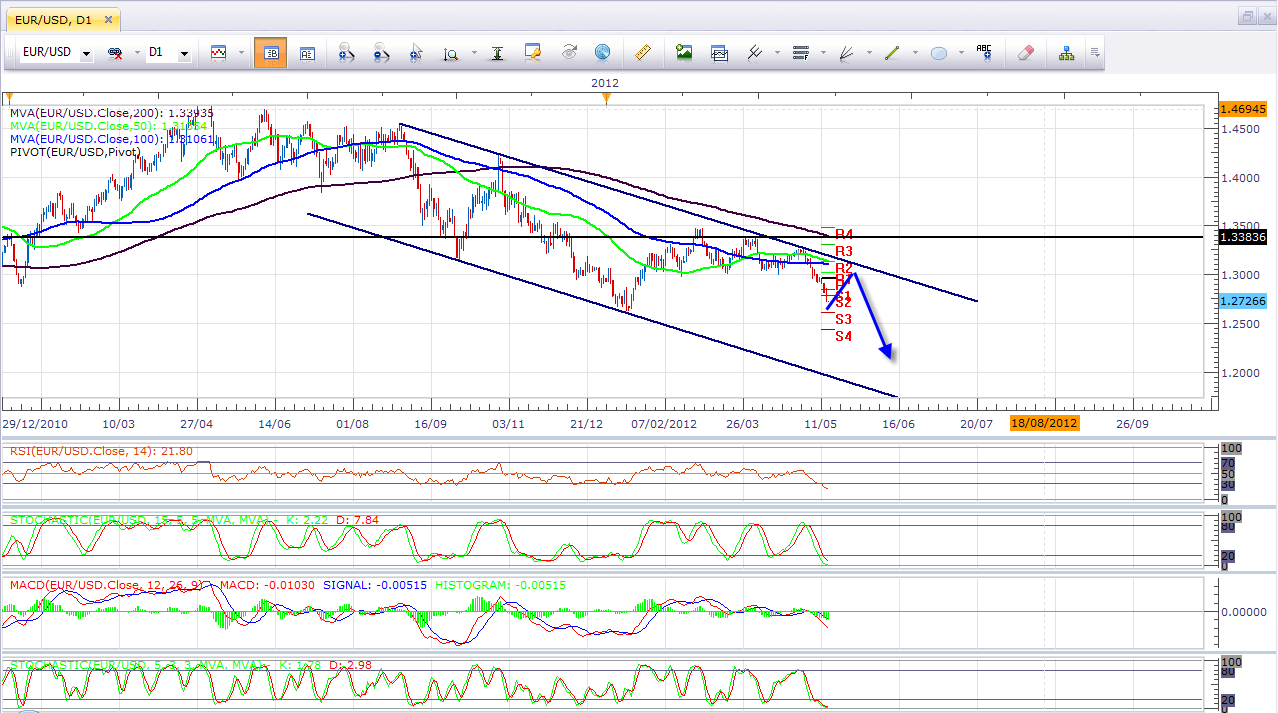The height and width of the screenshot is (713, 1278).
Task: Click the chart type icon
Action: (x=217, y=52)
